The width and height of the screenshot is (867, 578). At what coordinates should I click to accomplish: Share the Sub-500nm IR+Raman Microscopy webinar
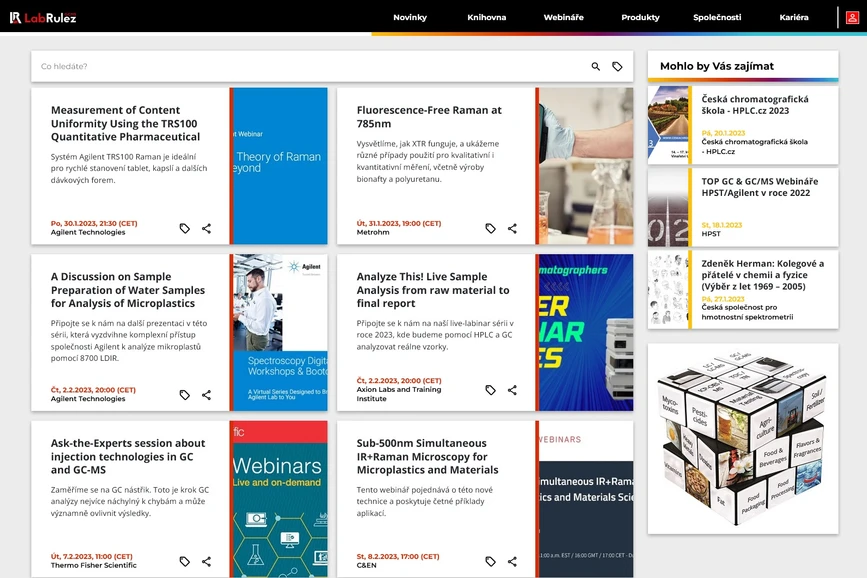tap(513, 562)
